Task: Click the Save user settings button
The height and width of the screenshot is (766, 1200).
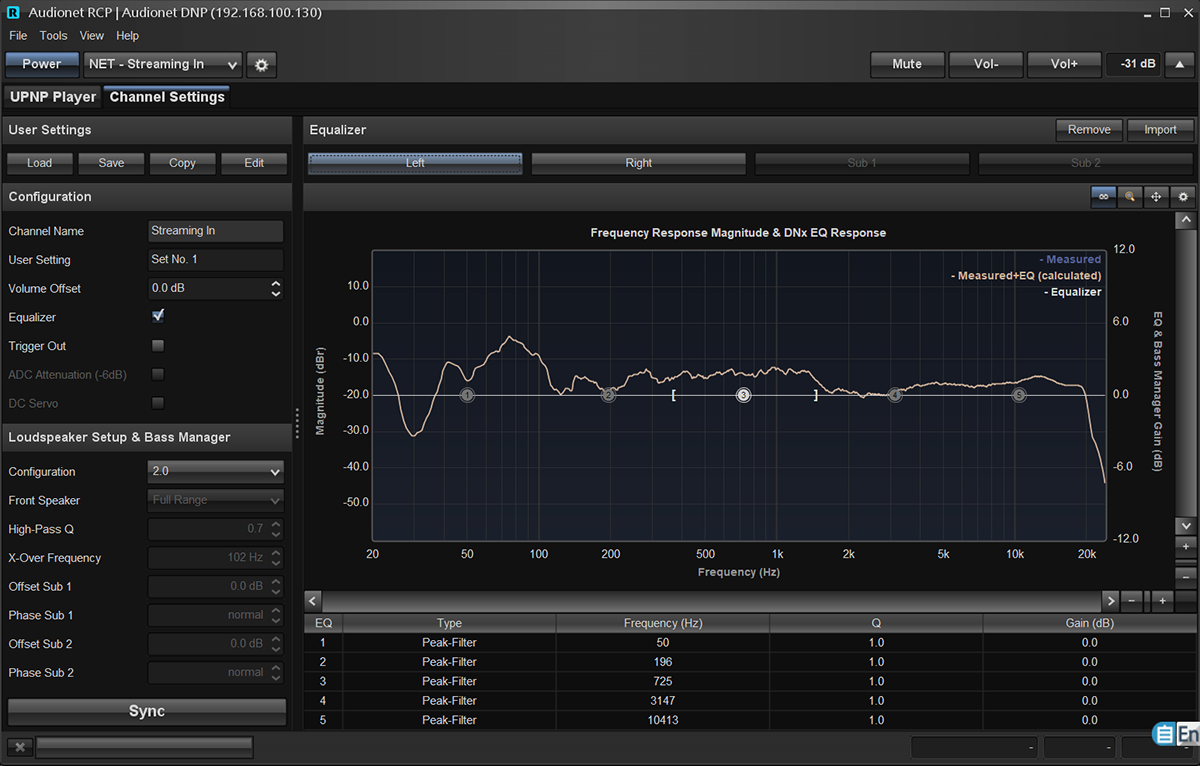Action: pos(111,163)
